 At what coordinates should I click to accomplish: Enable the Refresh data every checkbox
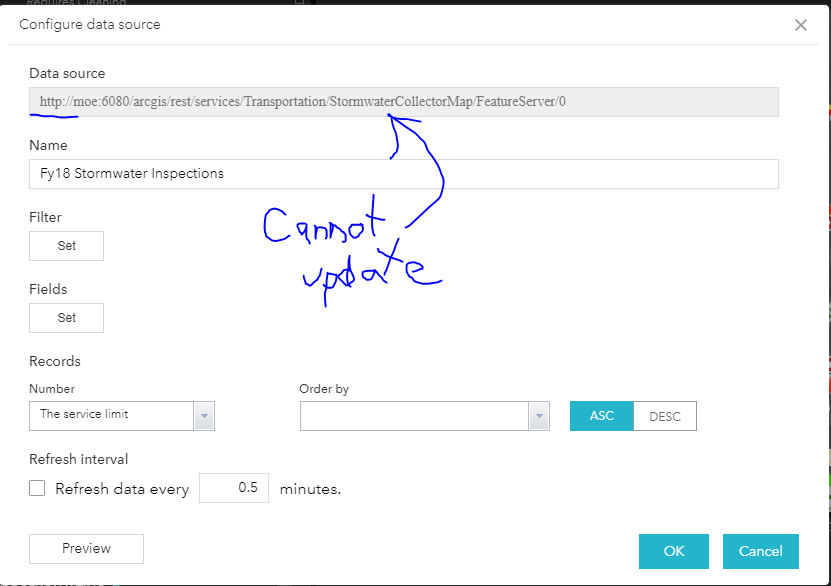pos(38,489)
